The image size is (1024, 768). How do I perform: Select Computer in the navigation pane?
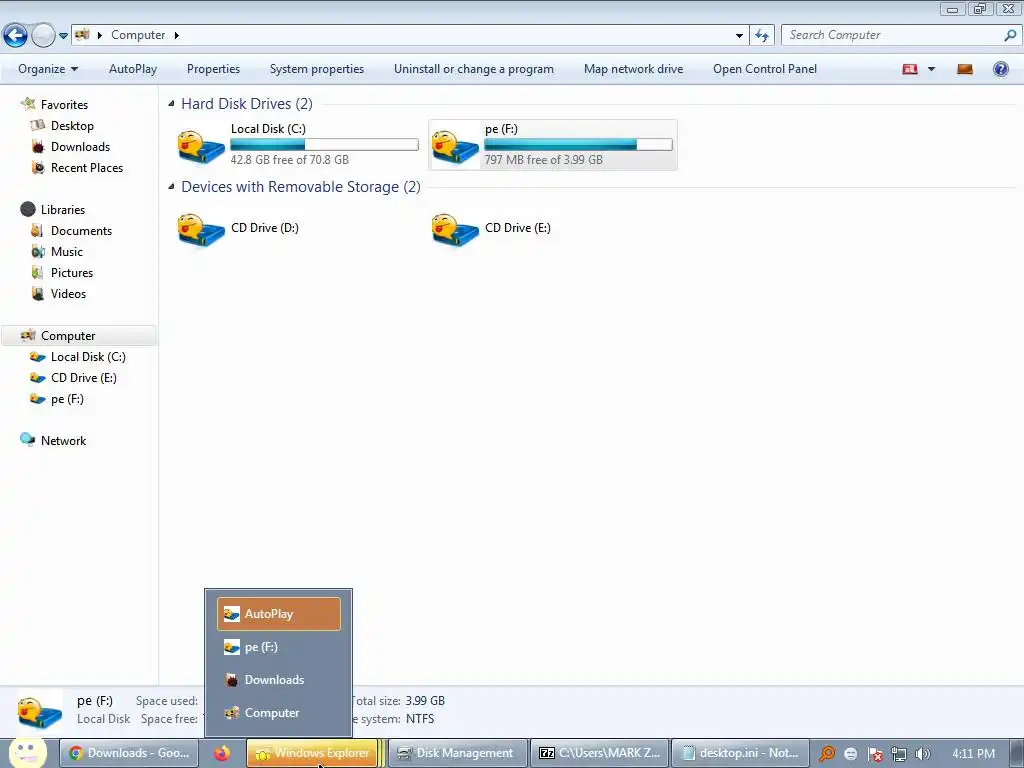point(78,336)
